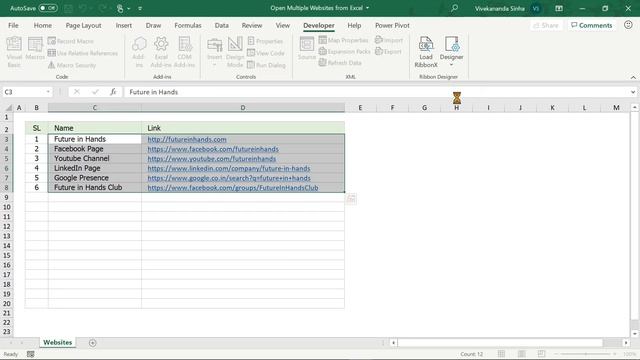This screenshot has width=640, height=360.
Task: Switch to Page Layout view in status bar
Action: click(521, 354)
